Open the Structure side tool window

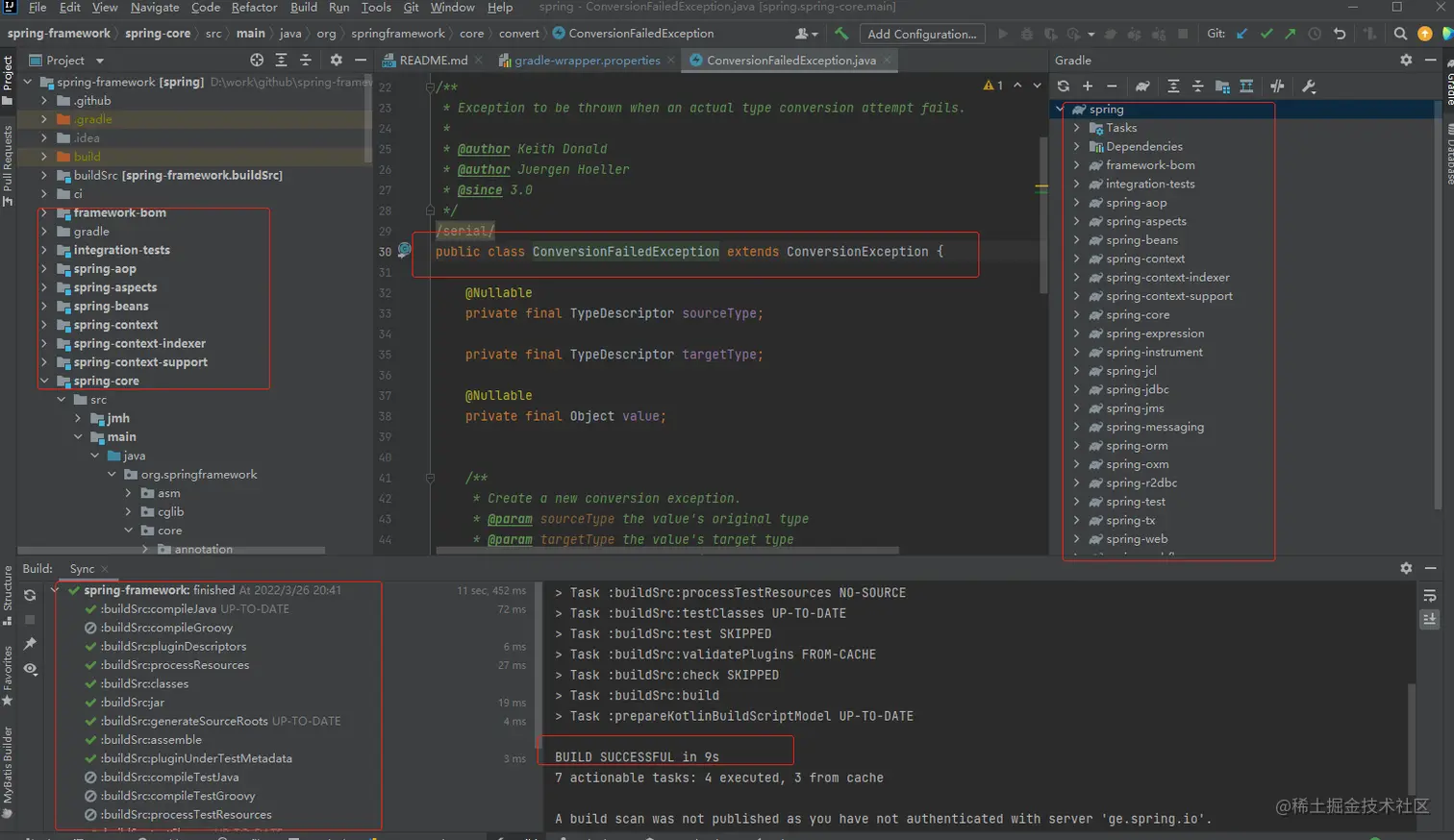8,595
